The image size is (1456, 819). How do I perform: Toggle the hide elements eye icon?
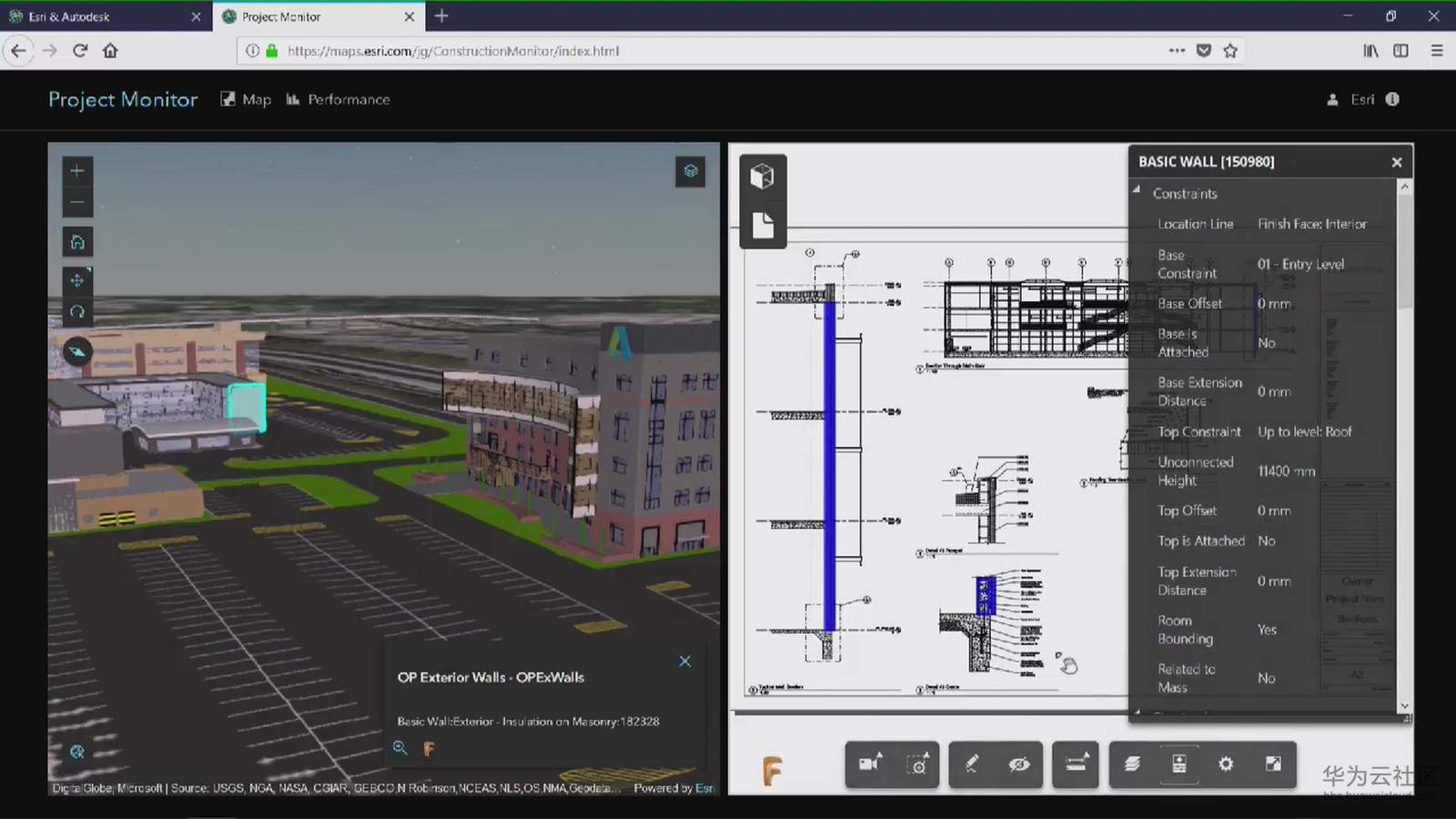(x=1019, y=763)
